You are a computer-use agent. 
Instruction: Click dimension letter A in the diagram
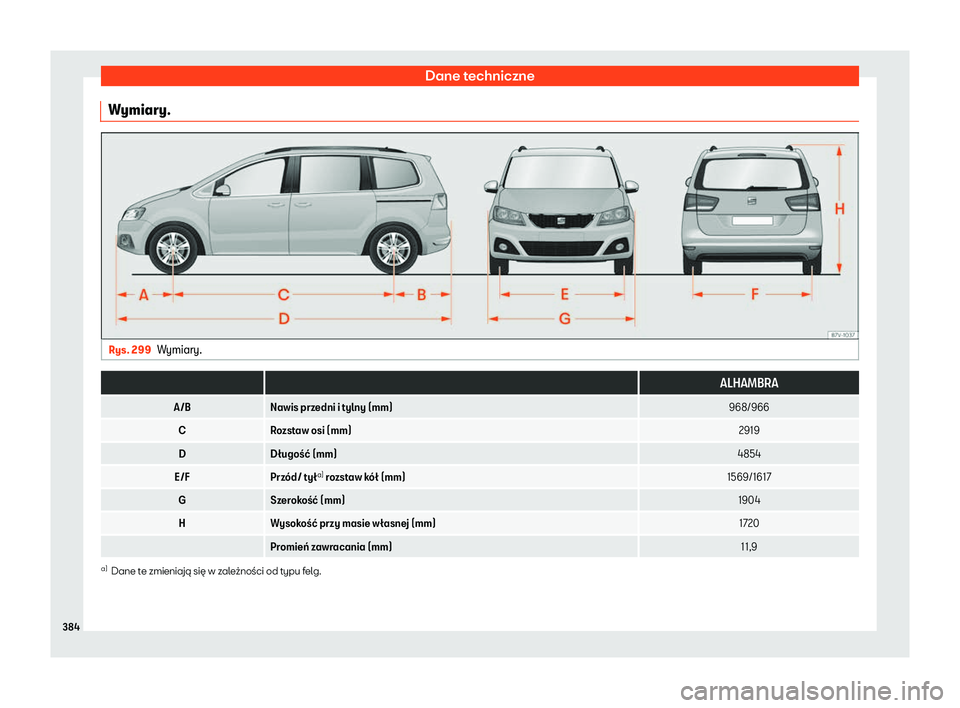tap(144, 295)
